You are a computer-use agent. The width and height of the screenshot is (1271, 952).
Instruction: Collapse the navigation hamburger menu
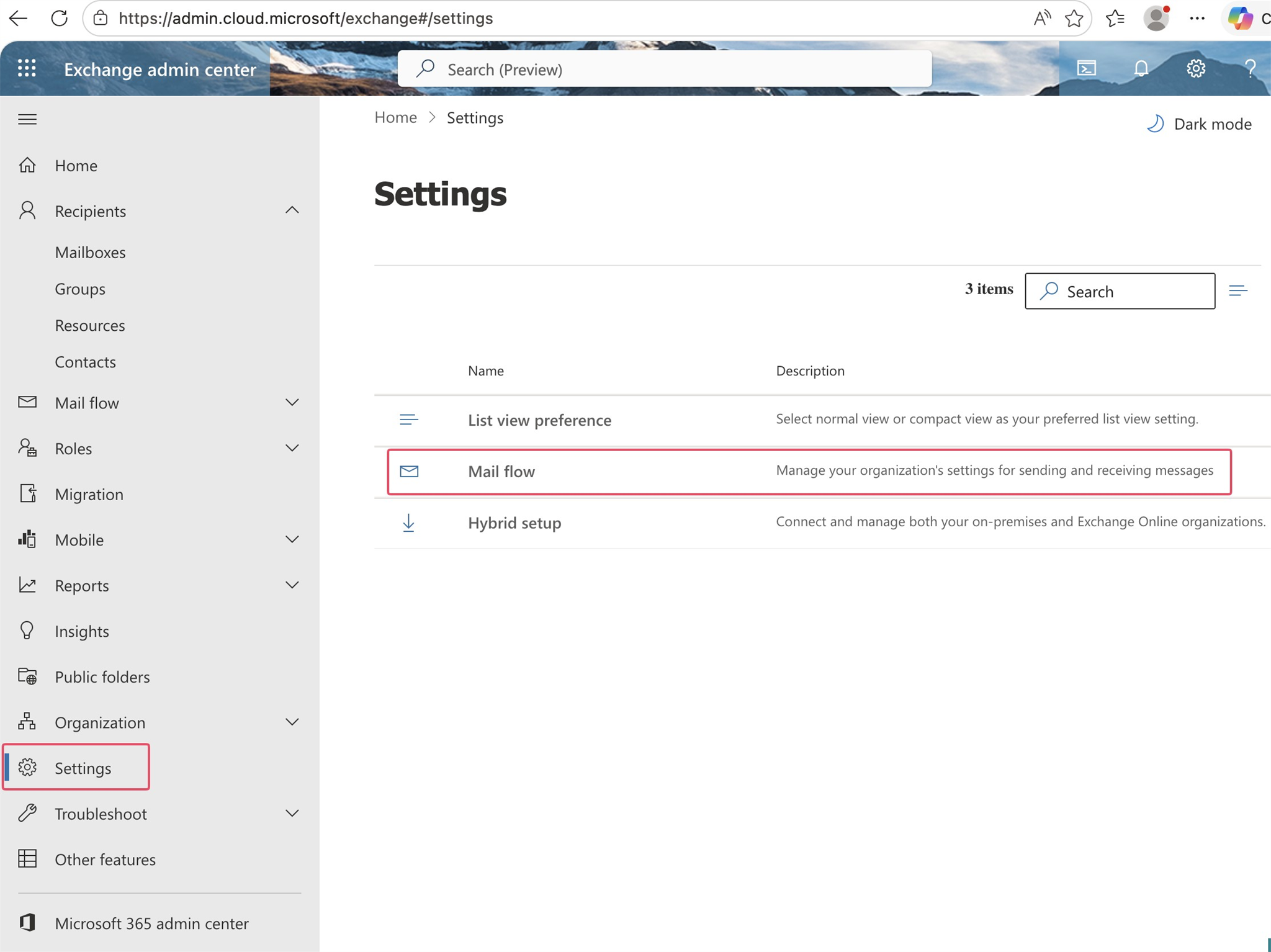(x=27, y=119)
